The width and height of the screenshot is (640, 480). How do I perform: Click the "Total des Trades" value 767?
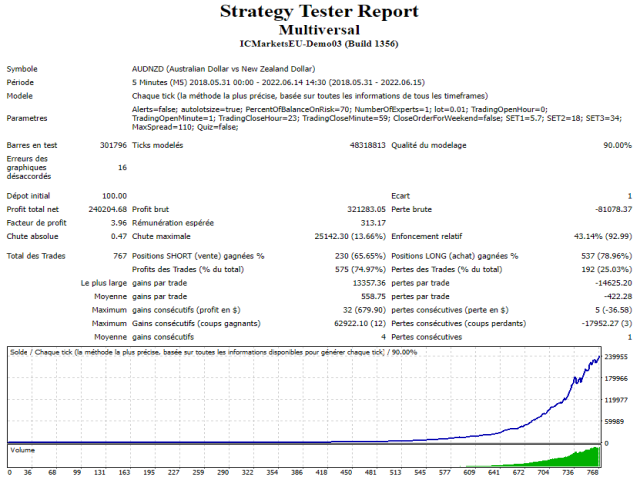pos(120,256)
